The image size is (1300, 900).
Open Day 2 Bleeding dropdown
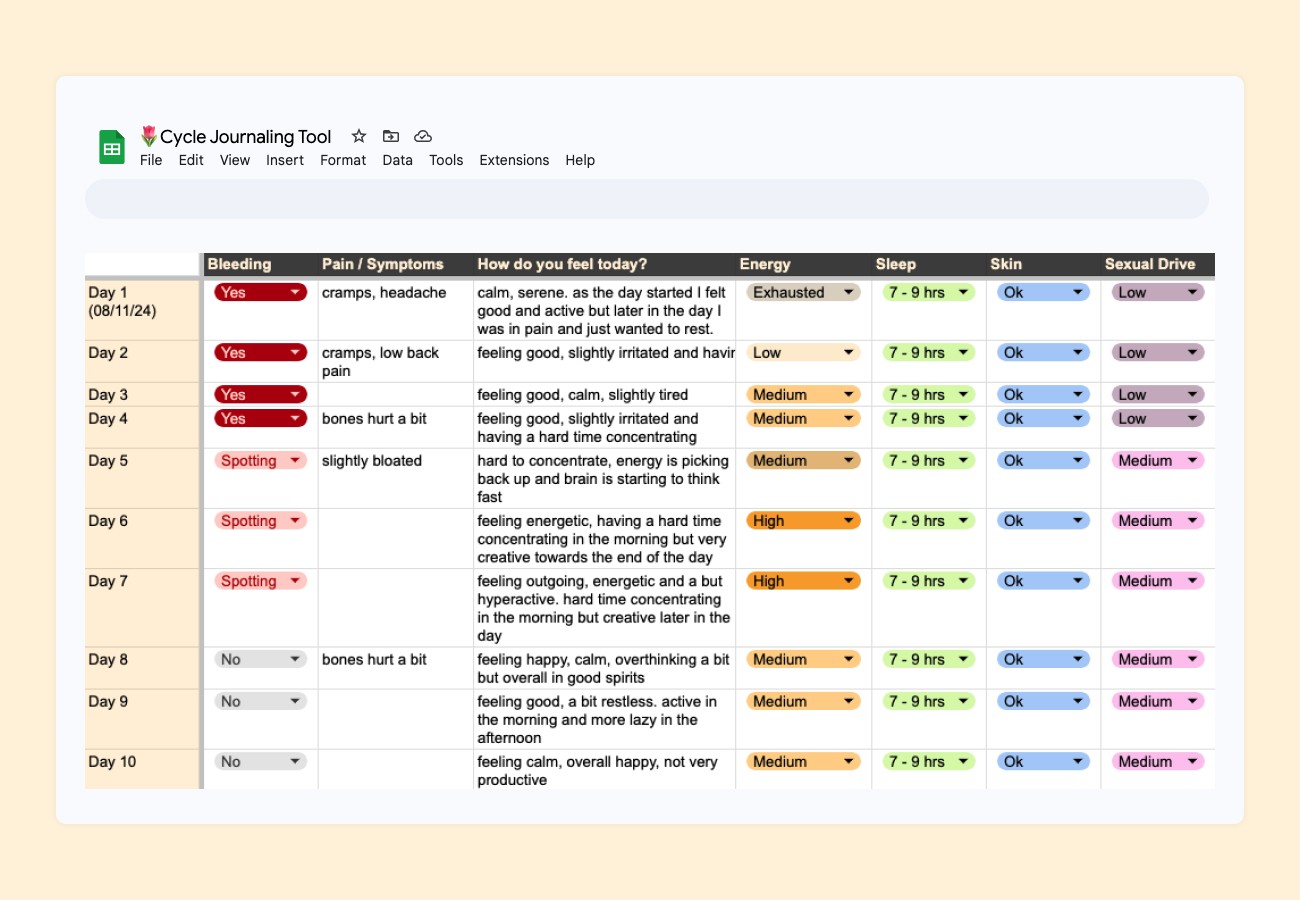[261, 352]
